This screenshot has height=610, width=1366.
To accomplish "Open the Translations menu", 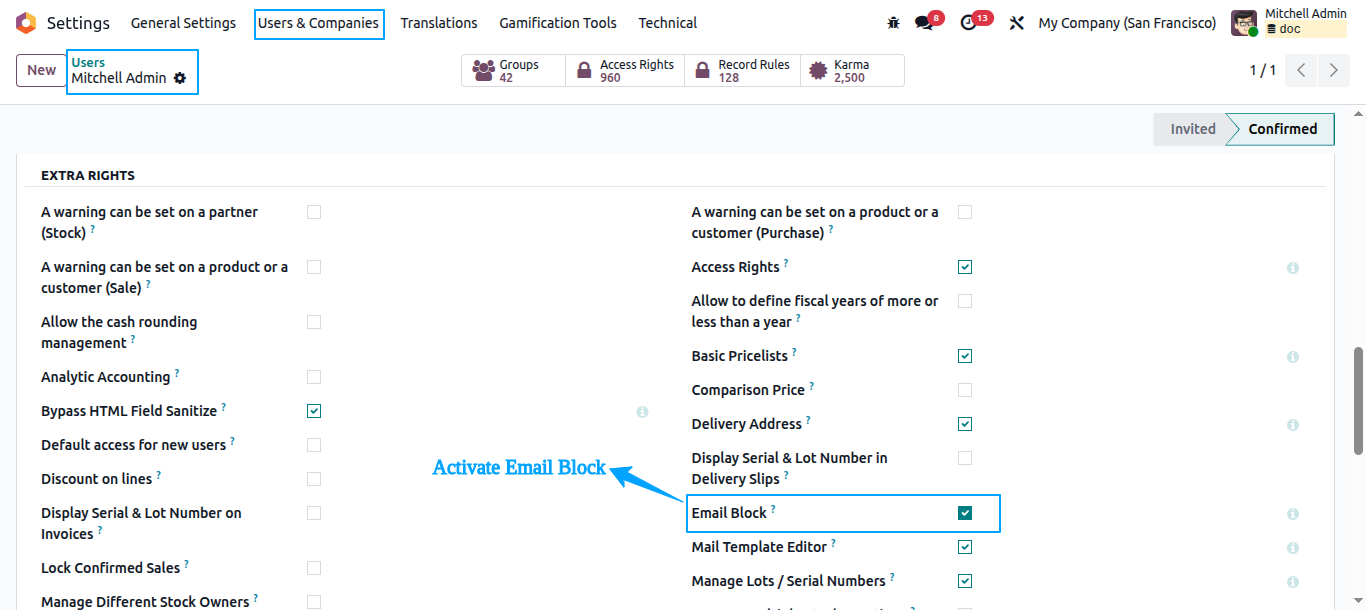I will coord(439,23).
